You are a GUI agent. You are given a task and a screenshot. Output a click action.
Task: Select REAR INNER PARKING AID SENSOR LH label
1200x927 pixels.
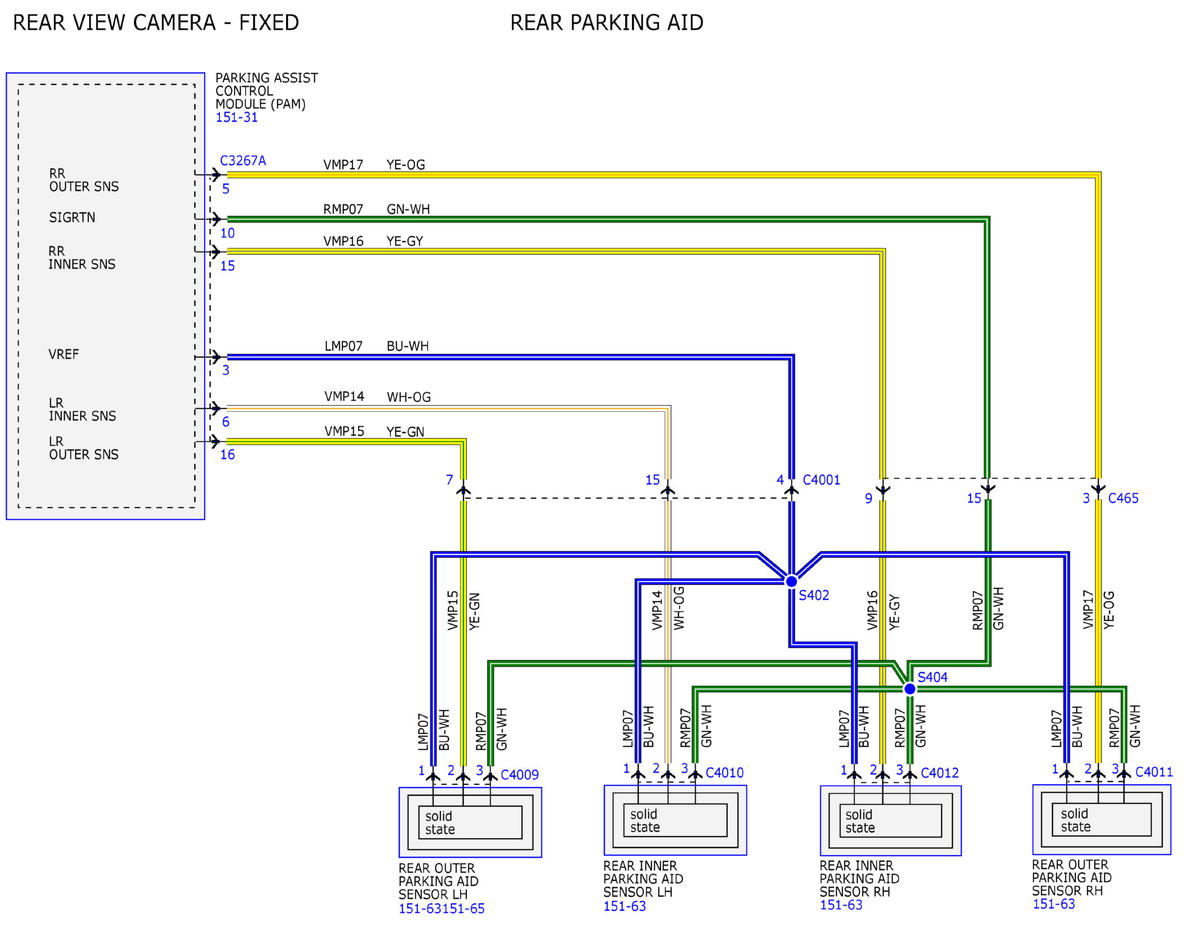643,879
